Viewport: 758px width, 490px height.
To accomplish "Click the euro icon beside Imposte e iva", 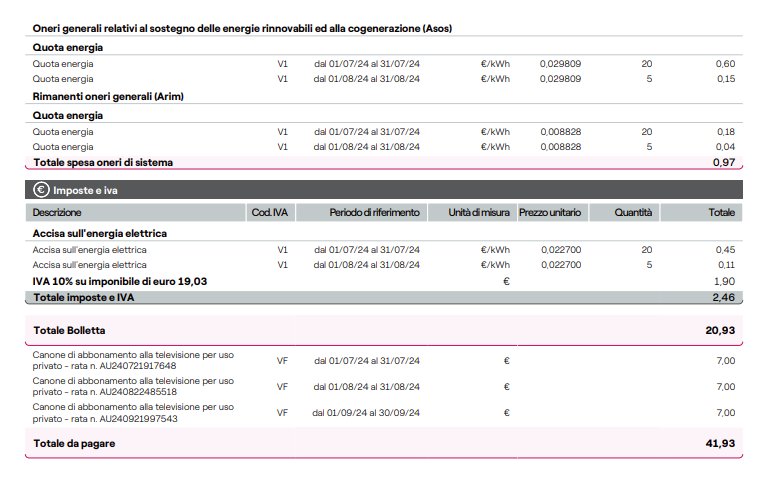I will coord(41,189).
